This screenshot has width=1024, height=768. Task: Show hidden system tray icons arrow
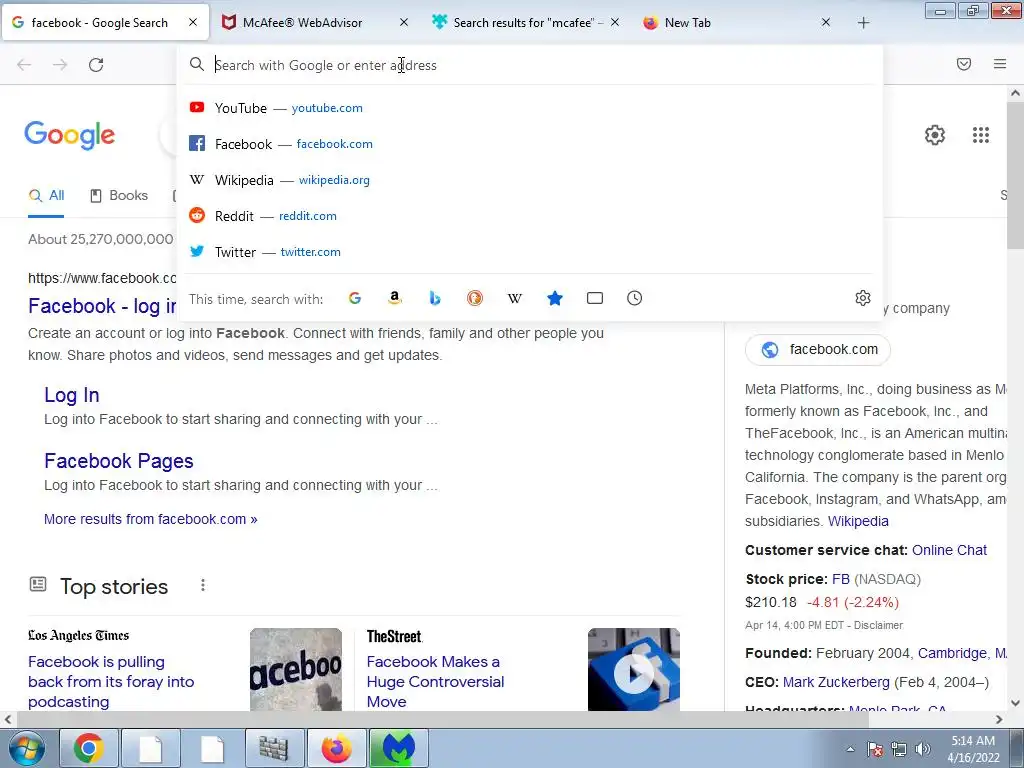(850, 749)
